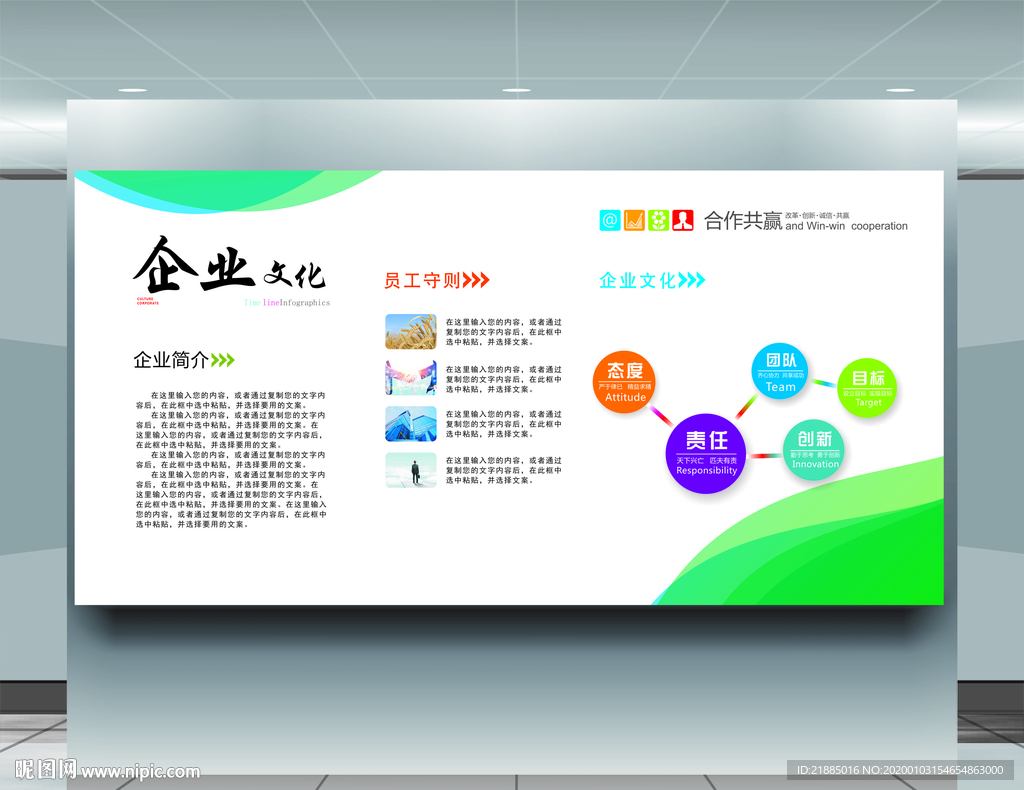Click the red 员工守则 heading
1024x790 pixels.
pos(423,281)
